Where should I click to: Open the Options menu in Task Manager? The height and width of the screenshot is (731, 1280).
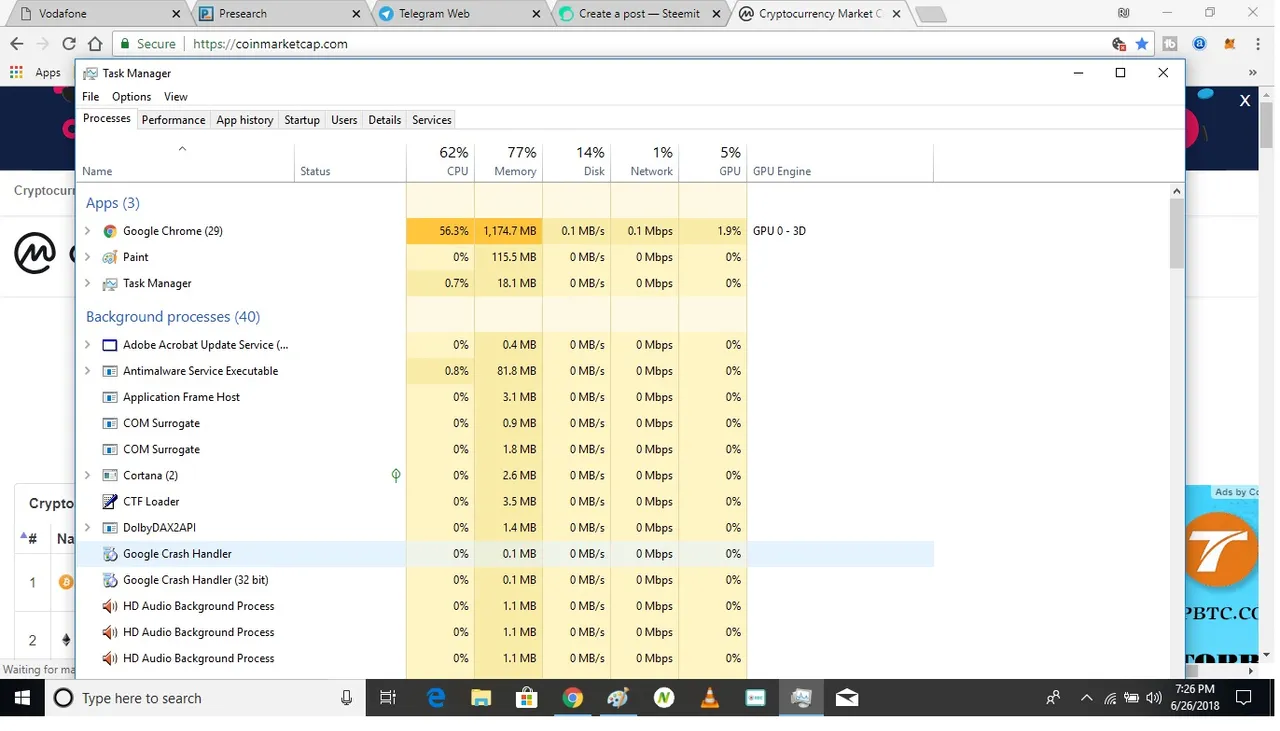pyautogui.click(x=131, y=97)
